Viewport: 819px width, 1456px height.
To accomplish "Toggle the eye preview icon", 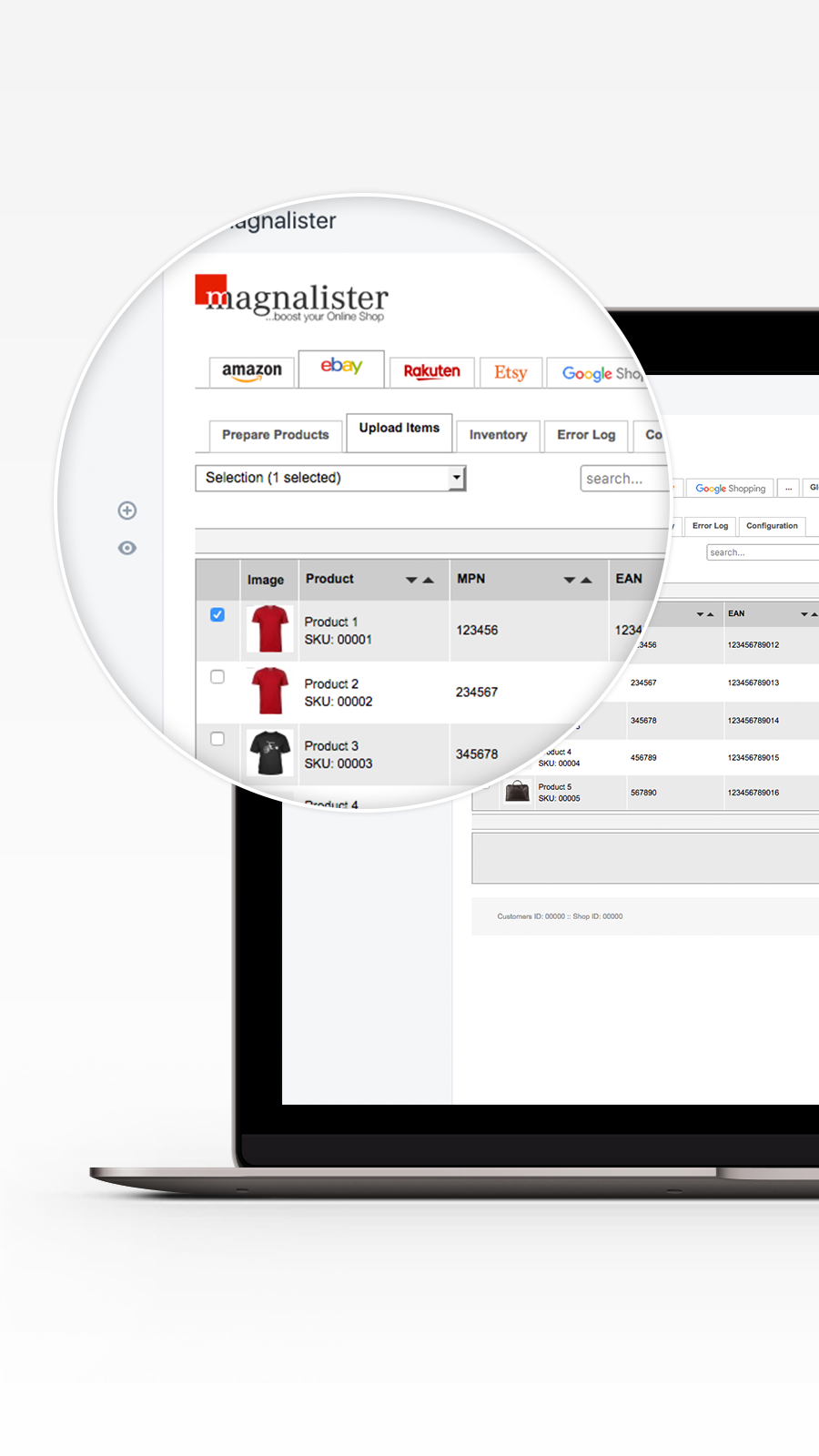I will 127,548.
